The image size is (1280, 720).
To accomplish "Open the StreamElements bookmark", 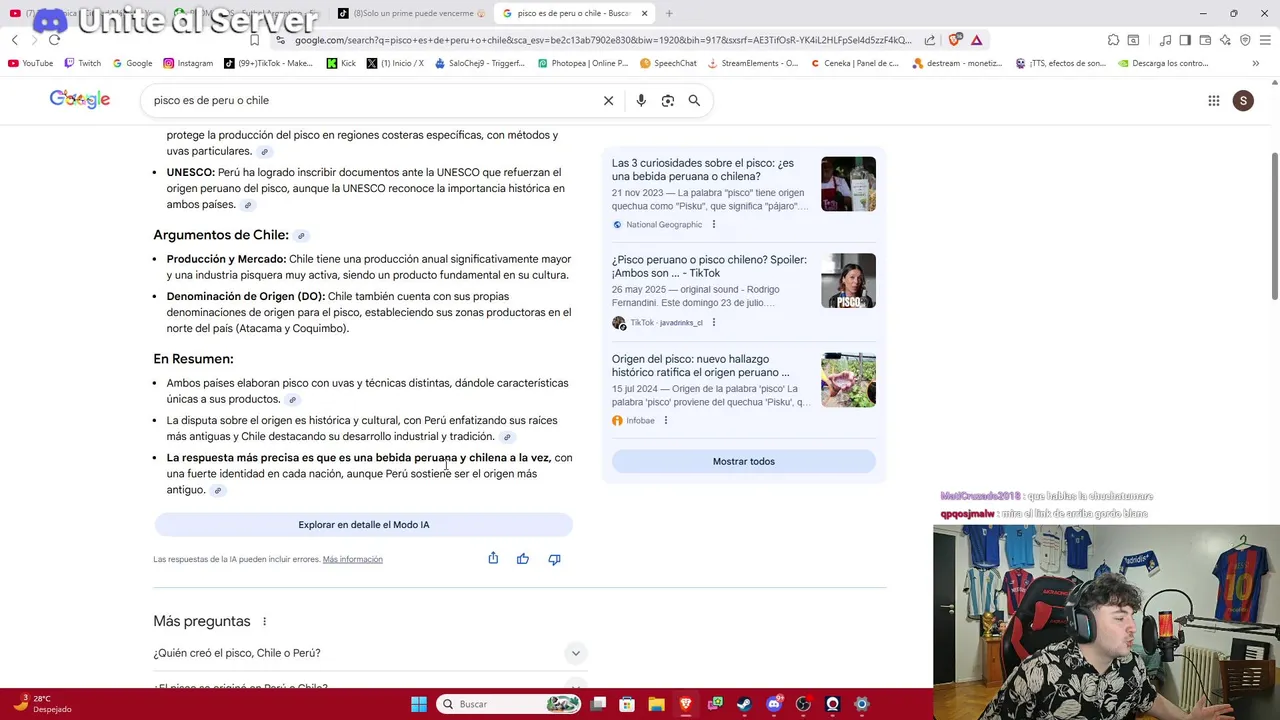I will 752,63.
